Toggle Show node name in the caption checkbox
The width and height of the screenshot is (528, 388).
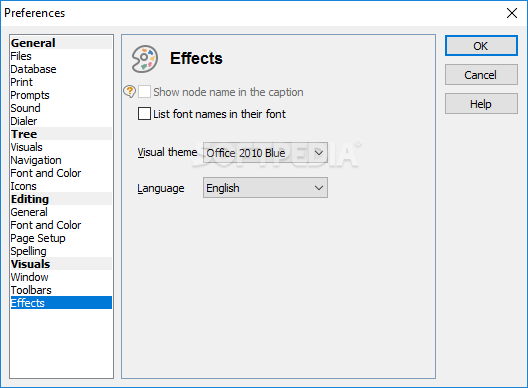coord(144,92)
